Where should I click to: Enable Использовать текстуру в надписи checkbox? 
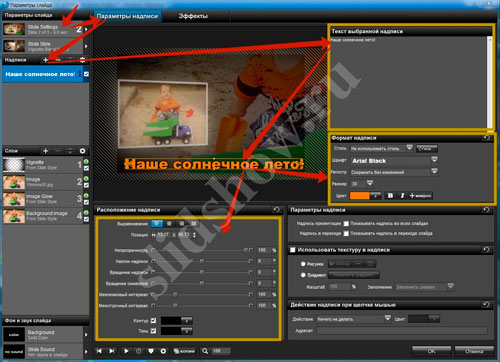tap(293, 249)
